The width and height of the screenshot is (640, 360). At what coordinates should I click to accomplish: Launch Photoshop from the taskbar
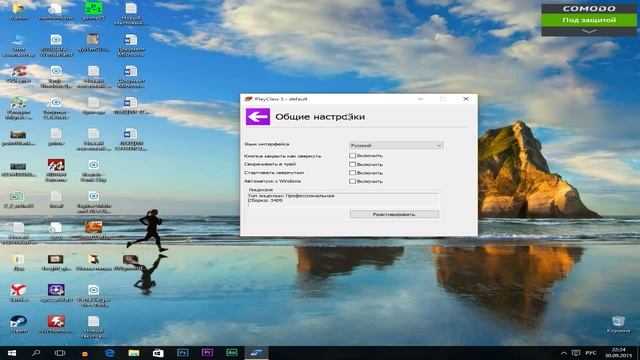click(182, 353)
